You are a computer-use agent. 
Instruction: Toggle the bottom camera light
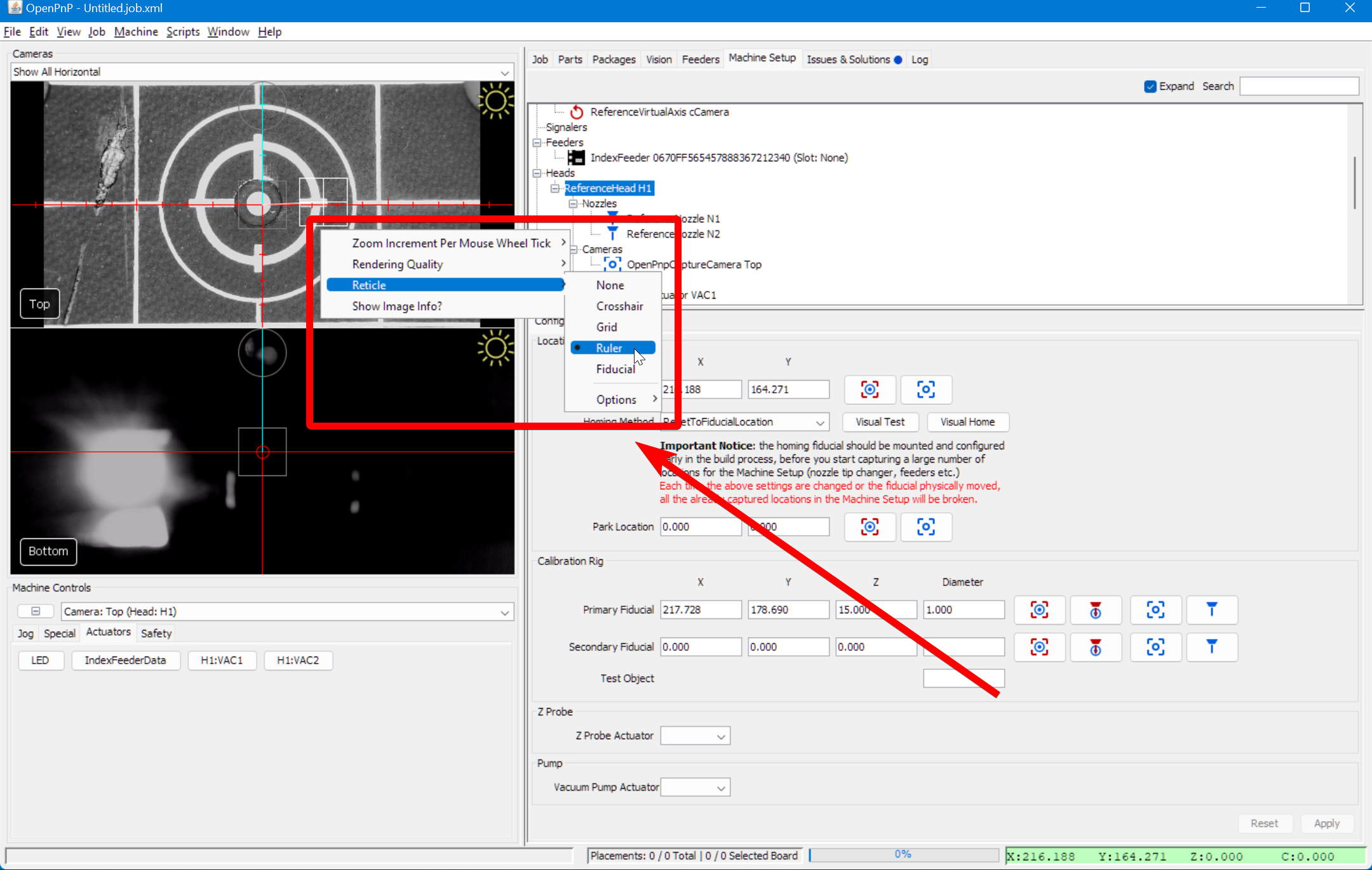496,348
